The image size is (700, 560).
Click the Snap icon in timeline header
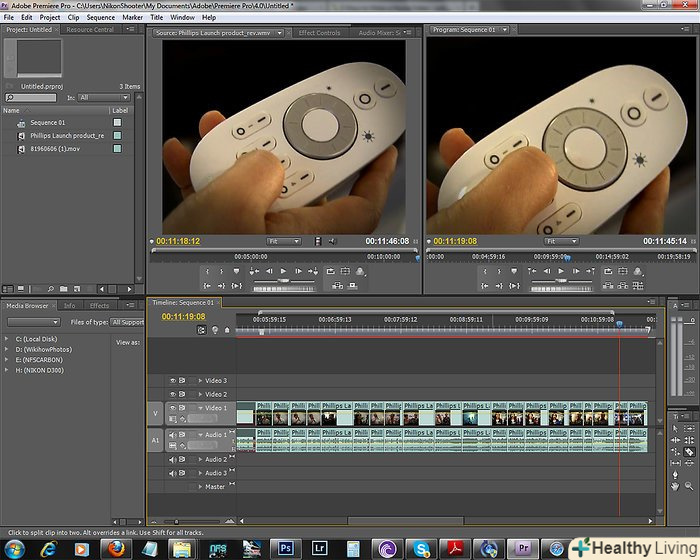202,329
